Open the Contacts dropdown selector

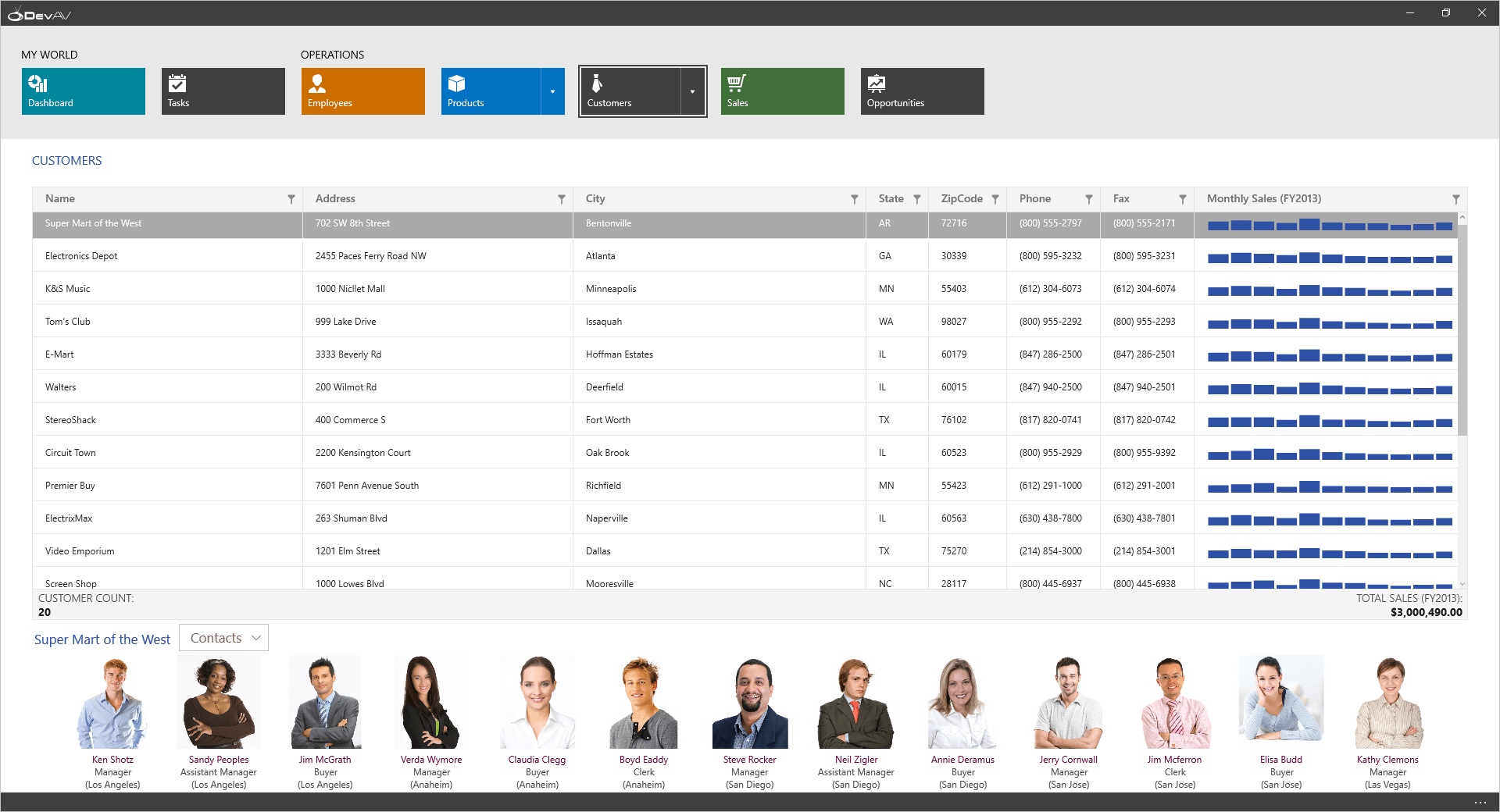click(224, 638)
